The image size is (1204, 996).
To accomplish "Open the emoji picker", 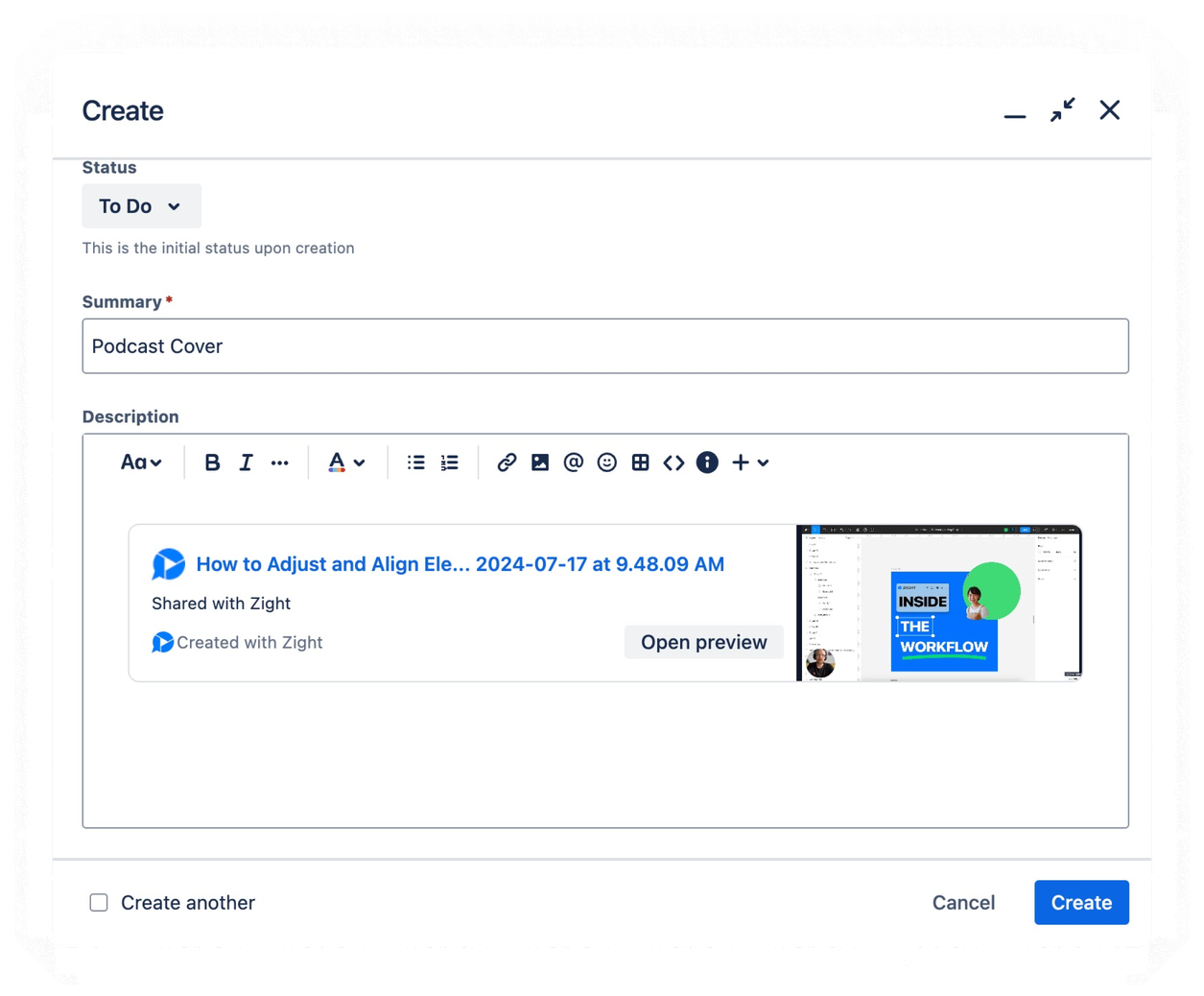I will click(606, 462).
